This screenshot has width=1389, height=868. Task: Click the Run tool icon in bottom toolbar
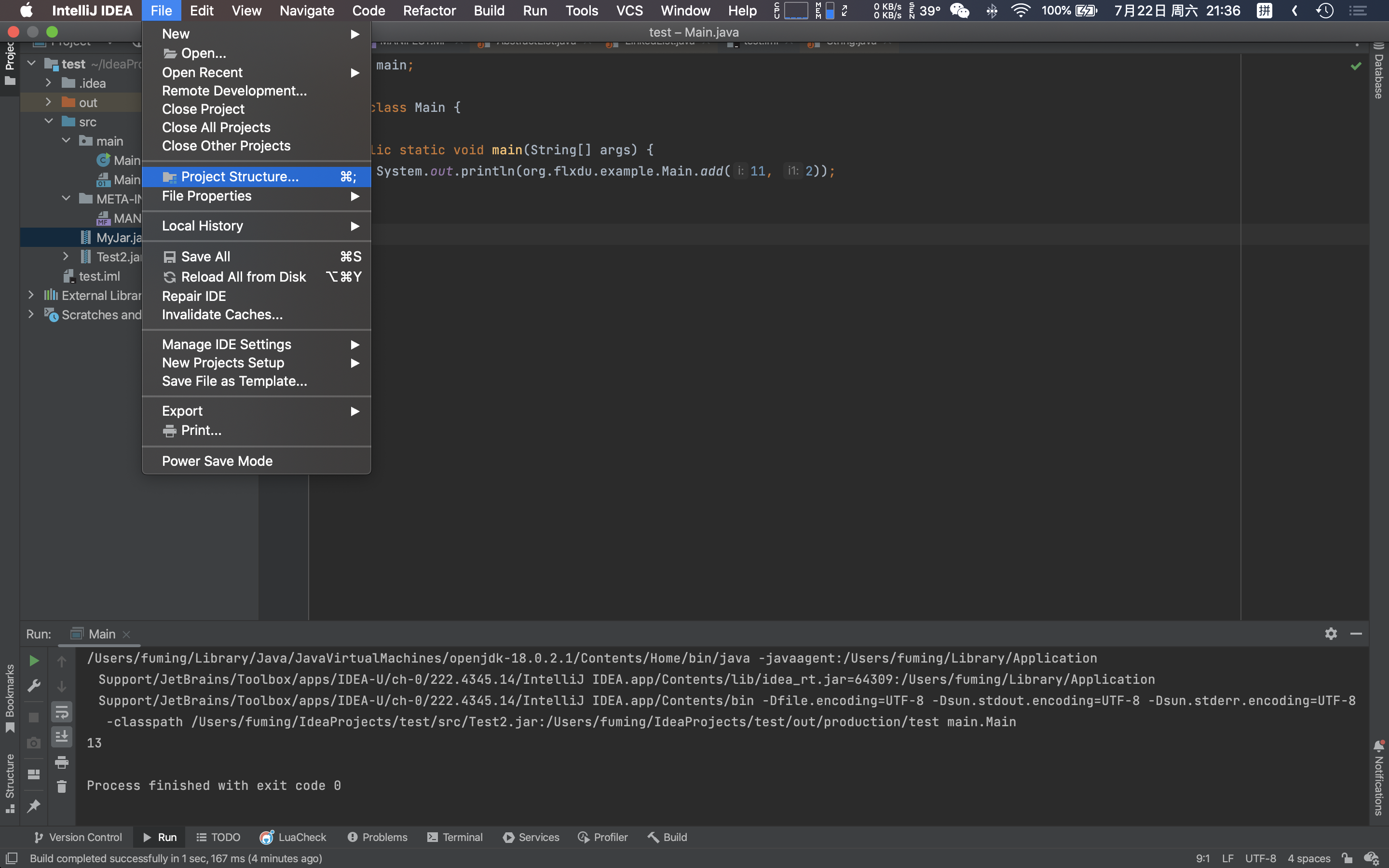[159, 837]
